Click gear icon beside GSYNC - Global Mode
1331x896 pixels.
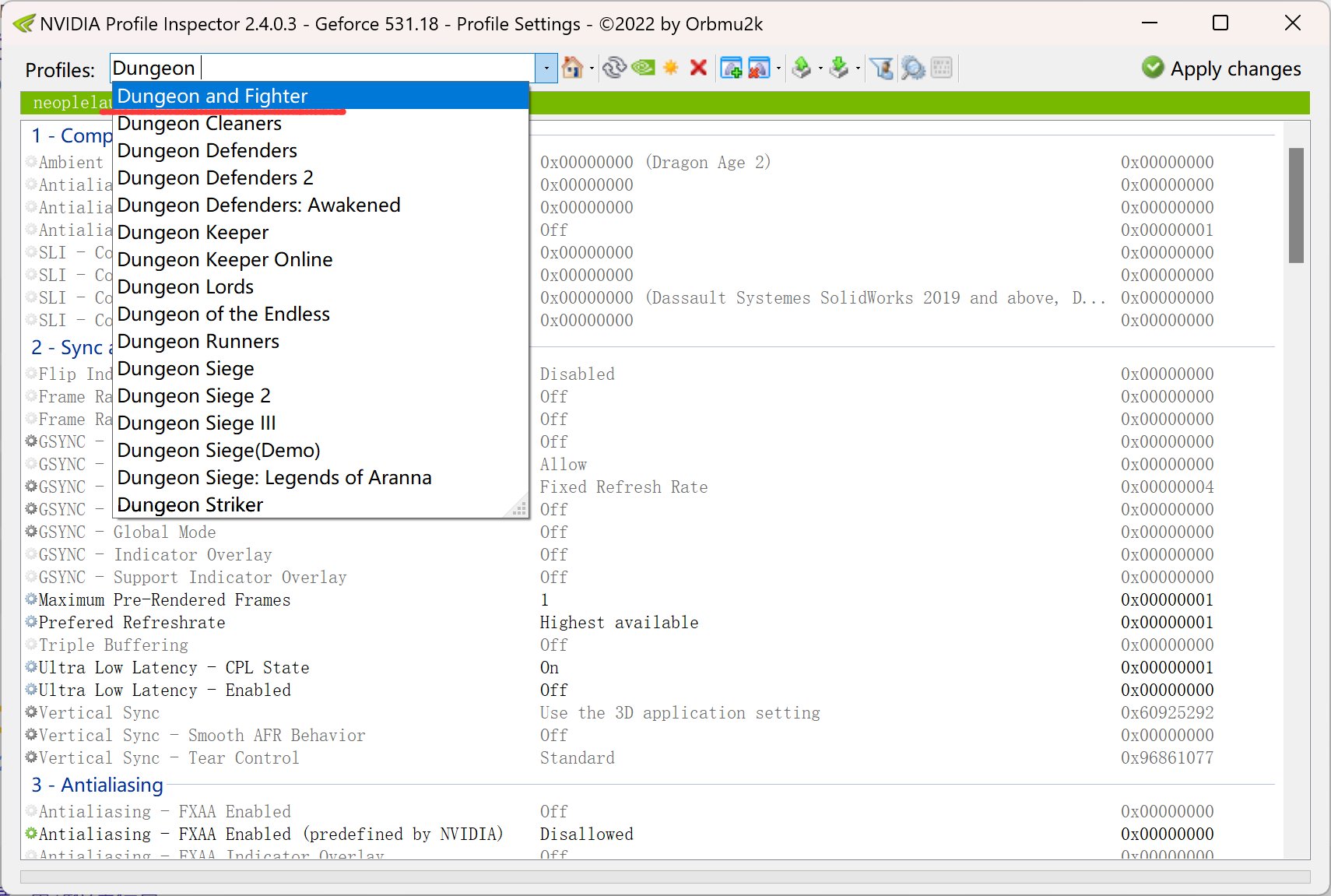click(31, 532)
